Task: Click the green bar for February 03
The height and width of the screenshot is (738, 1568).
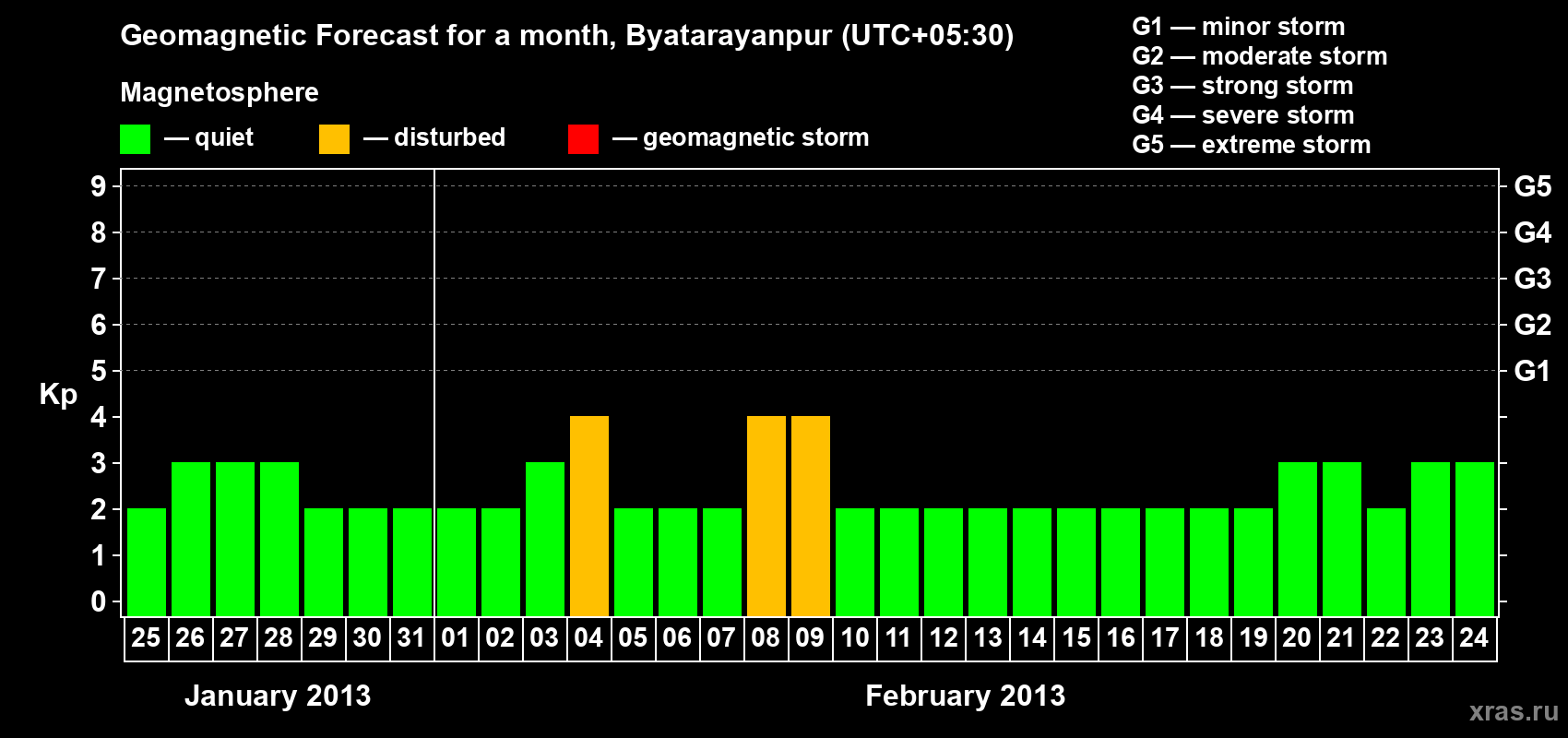Action: [545, 540]
